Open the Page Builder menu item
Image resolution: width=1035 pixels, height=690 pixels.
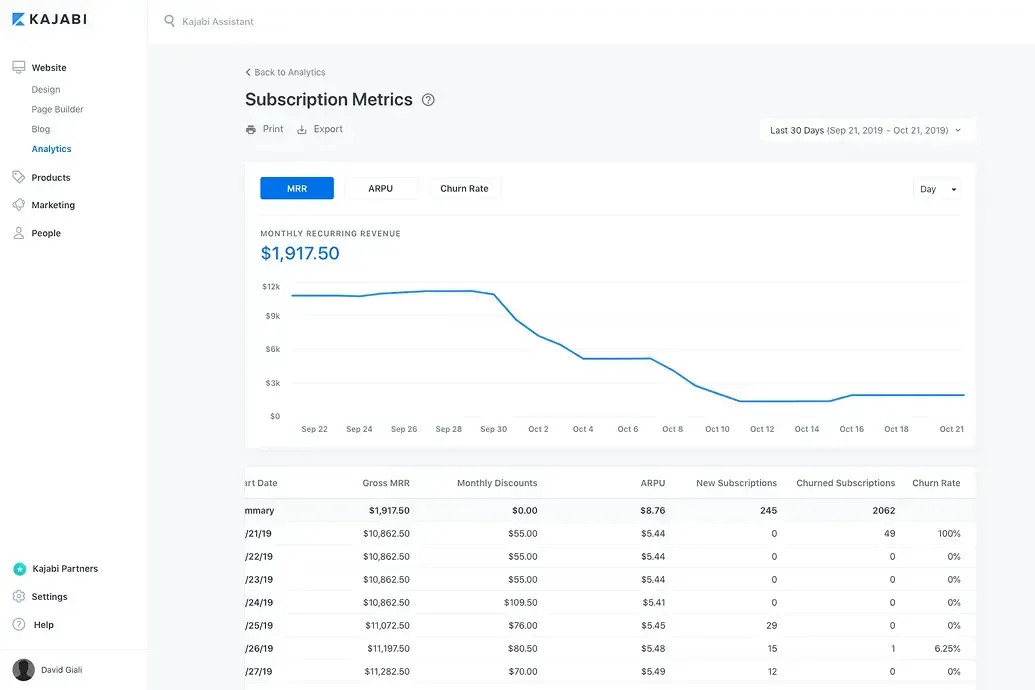point(57,110)
